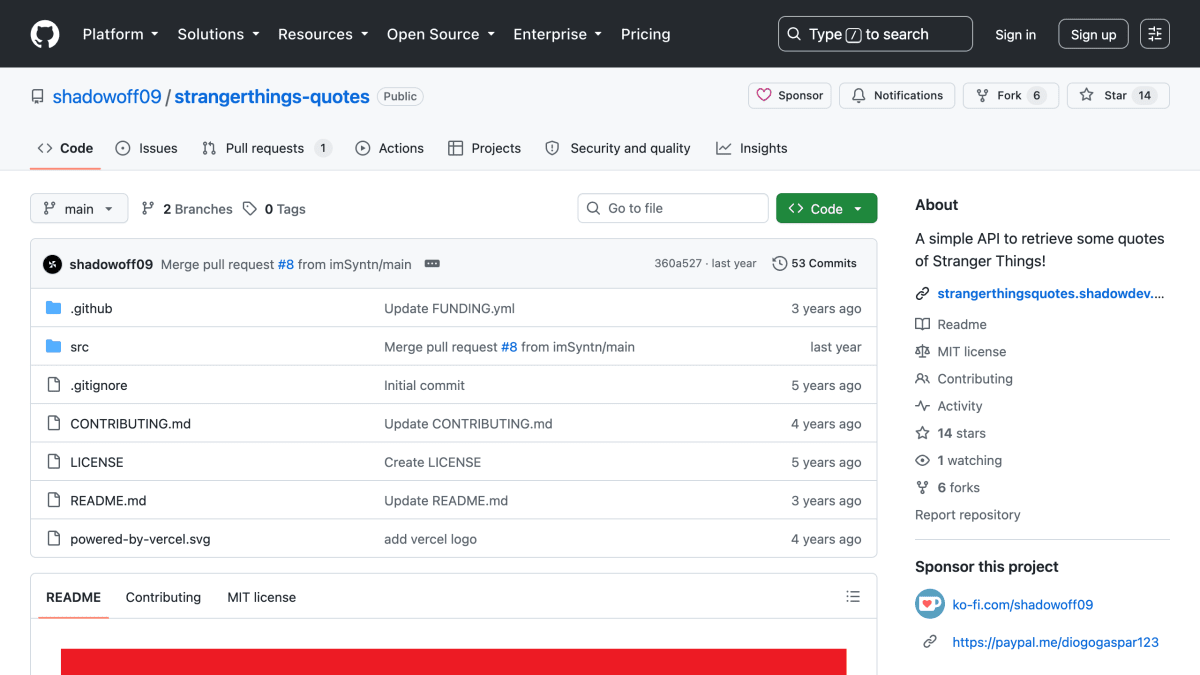
Task: Expand the Resources menu
Action: click(x=323, y=34)
